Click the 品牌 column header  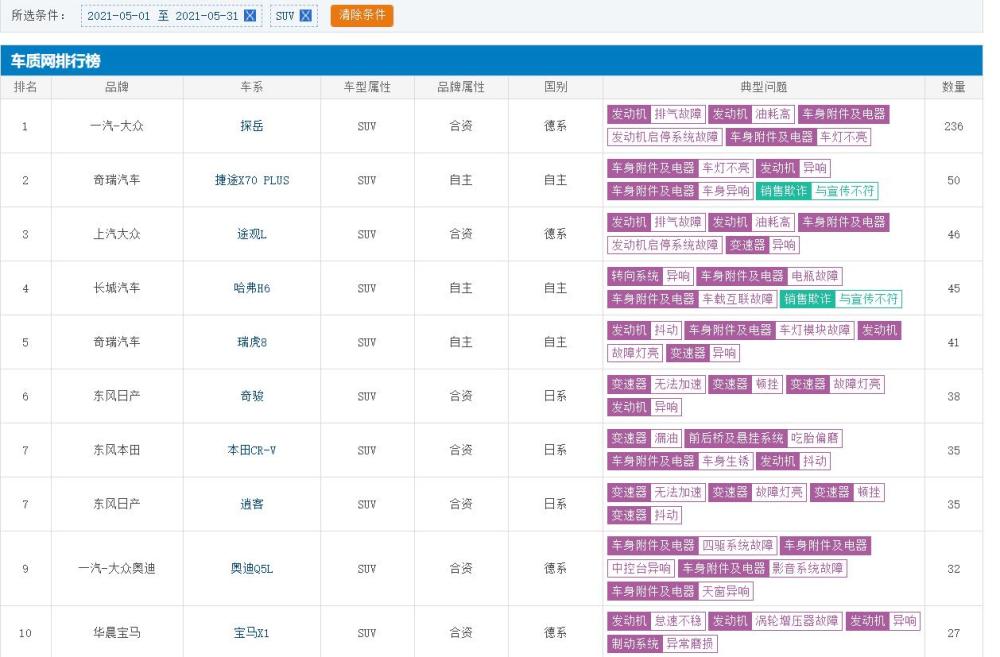[x=117, y=87]
